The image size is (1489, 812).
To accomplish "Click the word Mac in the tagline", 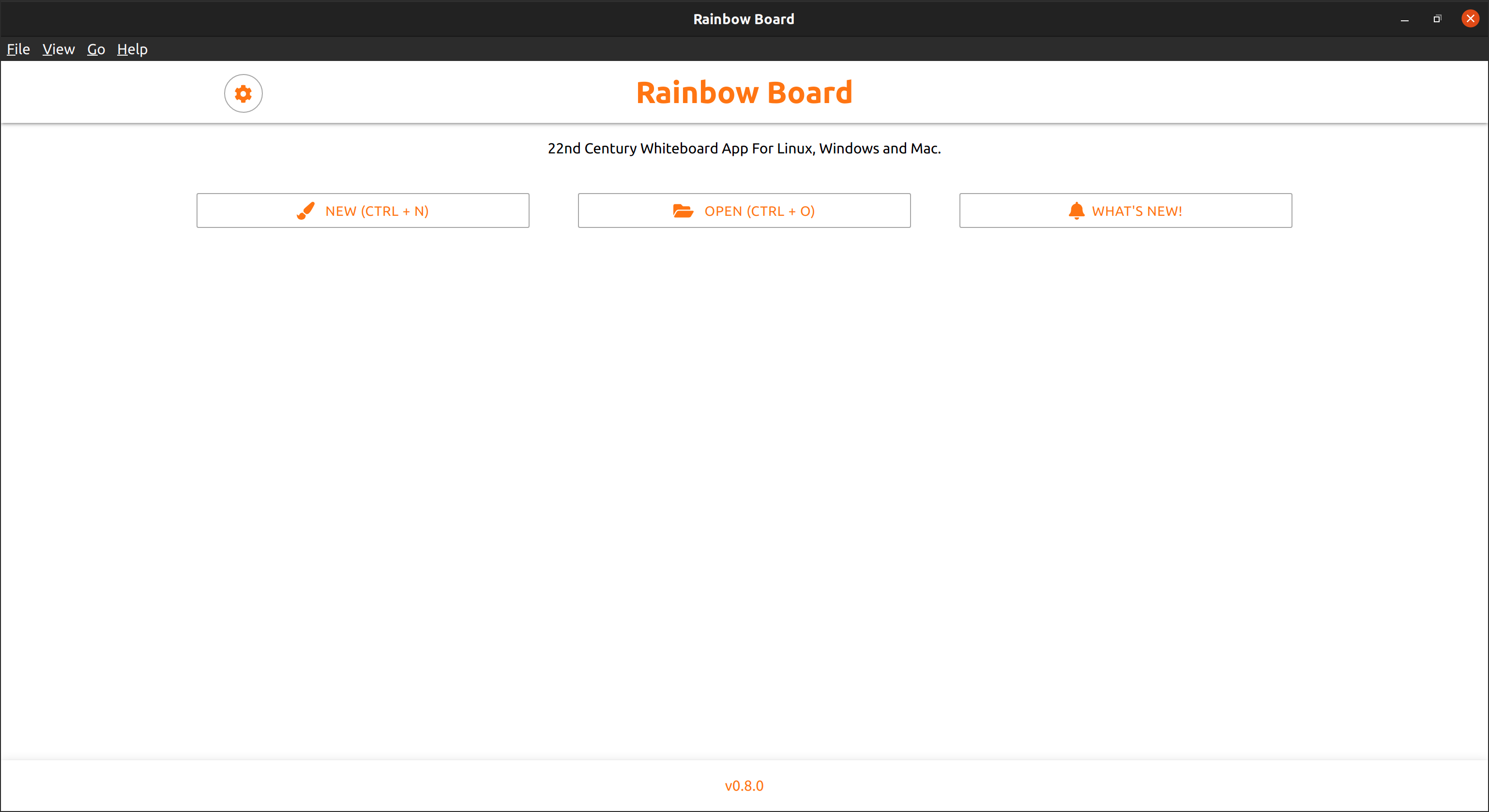I will coord(923,149).
